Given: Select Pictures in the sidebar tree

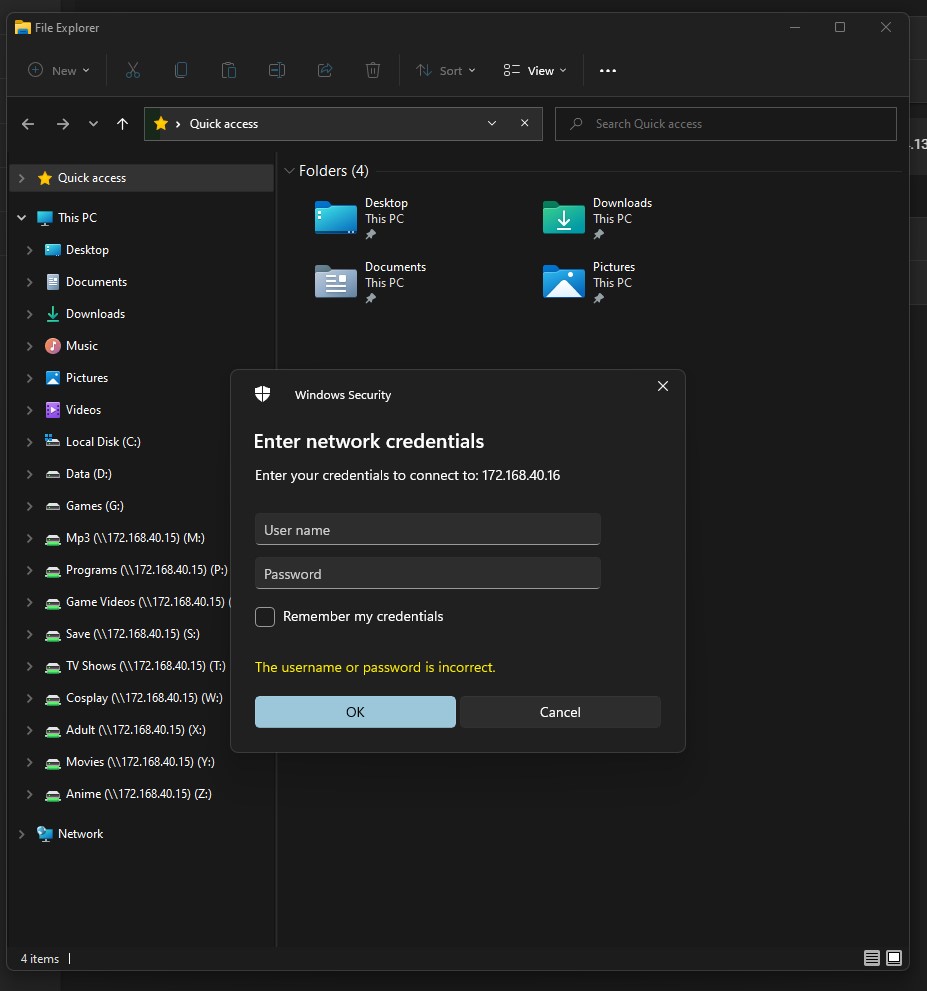Looking at the screenshot, I should click(87, 377).
